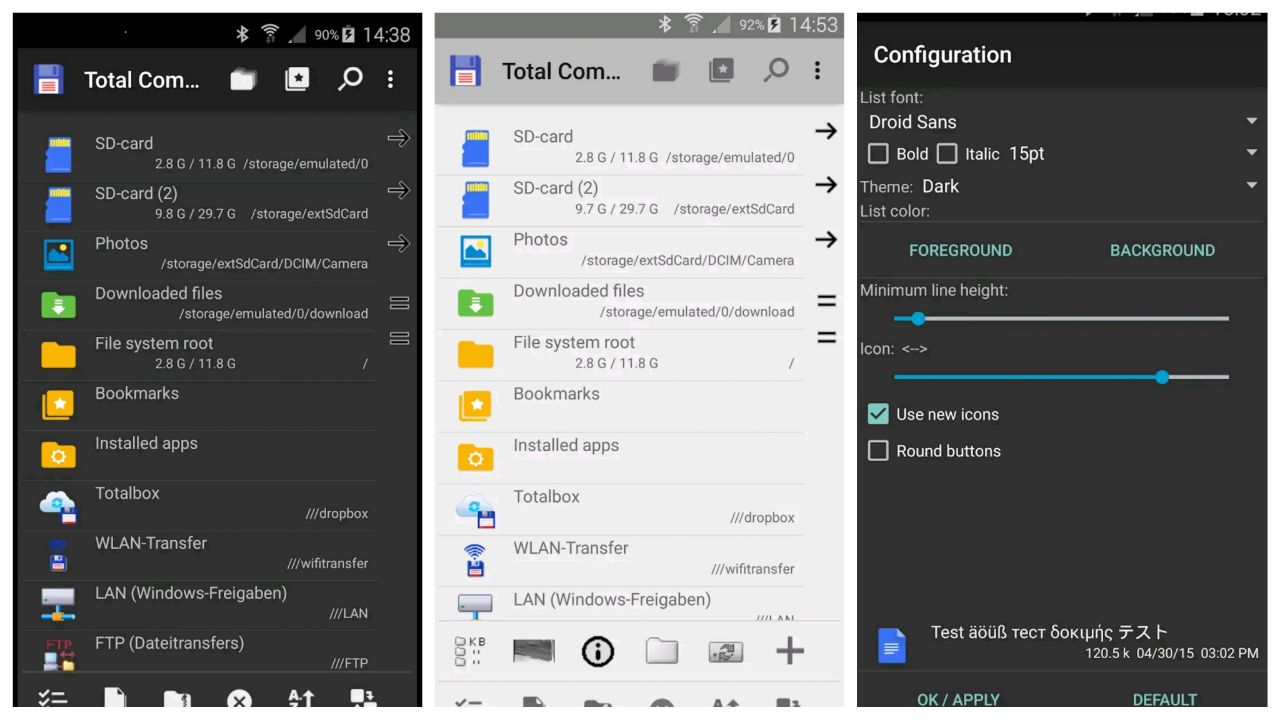Tap the copy file icon in dark bottom toolbar
The image size is (1280, 719).
click(116, 700)
